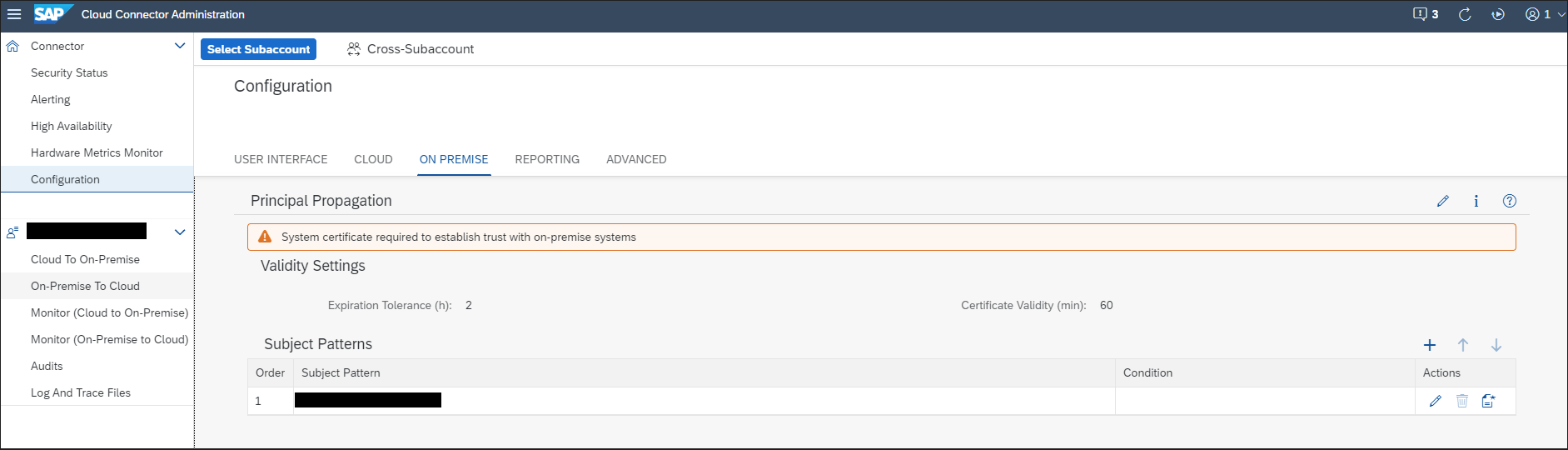Click the Cloud Connector Administration title
This screenshot has height=450, width=1568.
(163, 14)
